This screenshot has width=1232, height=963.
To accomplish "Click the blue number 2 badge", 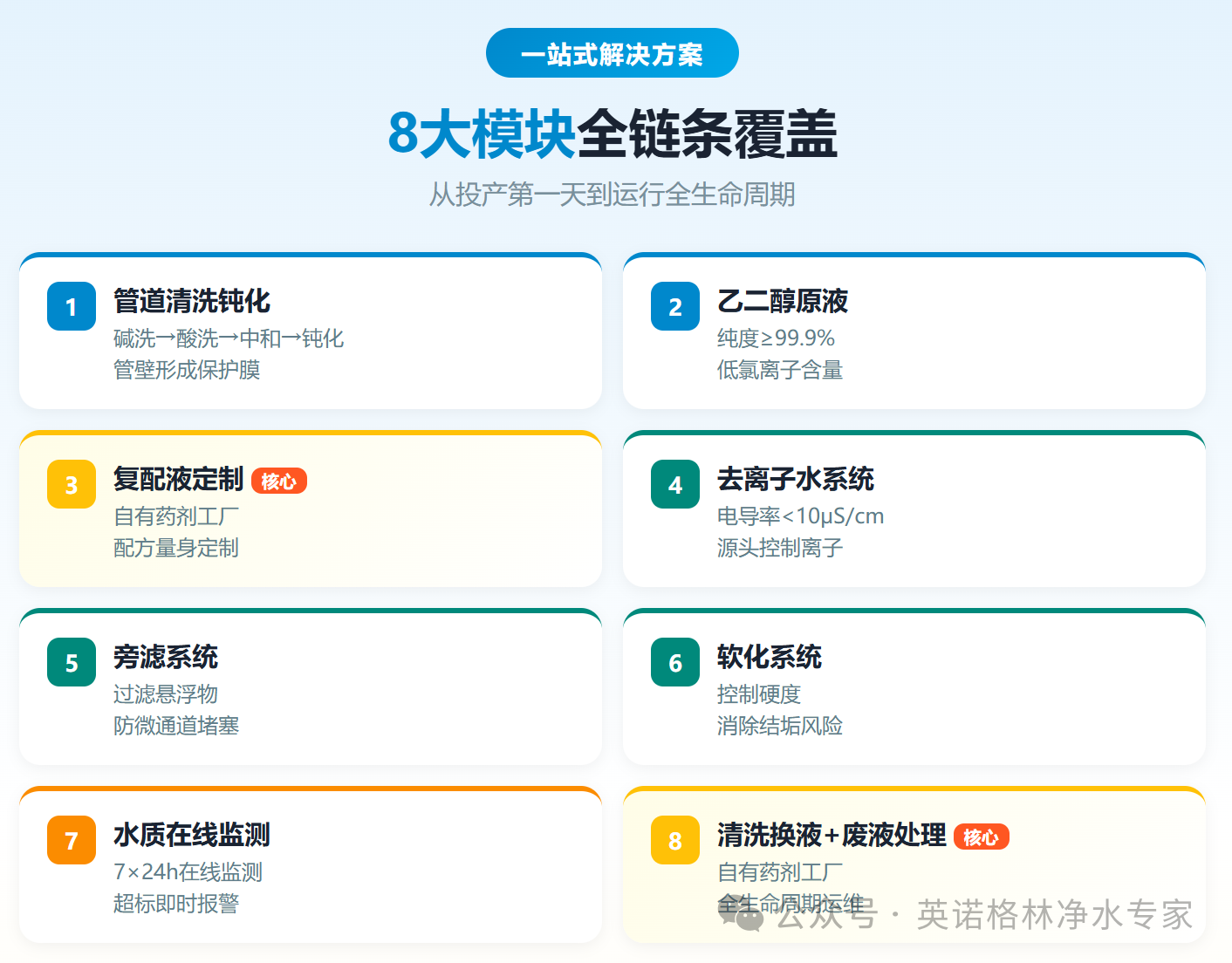I will (675, 306).
